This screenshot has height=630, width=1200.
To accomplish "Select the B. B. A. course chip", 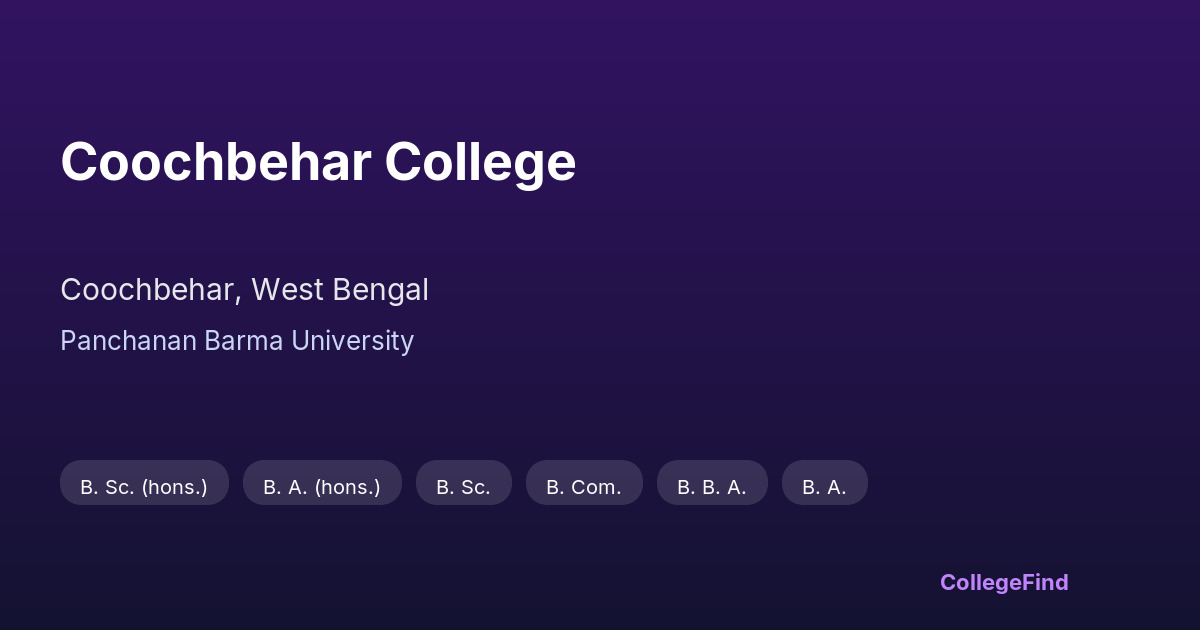I will (712, 487).
